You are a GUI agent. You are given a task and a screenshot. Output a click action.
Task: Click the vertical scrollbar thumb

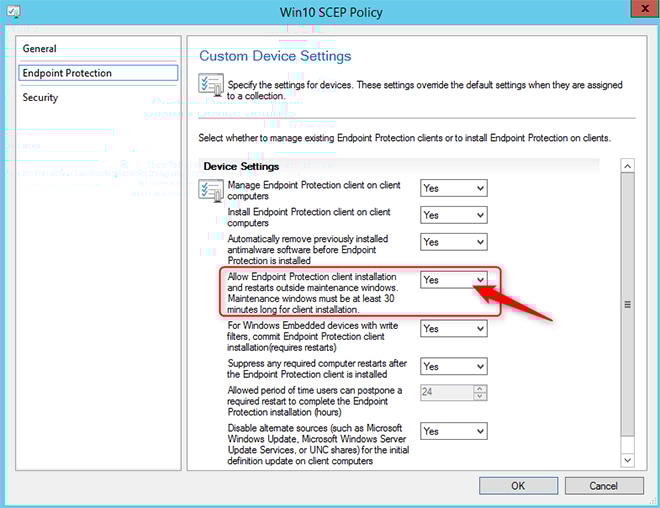pos(628,305)
